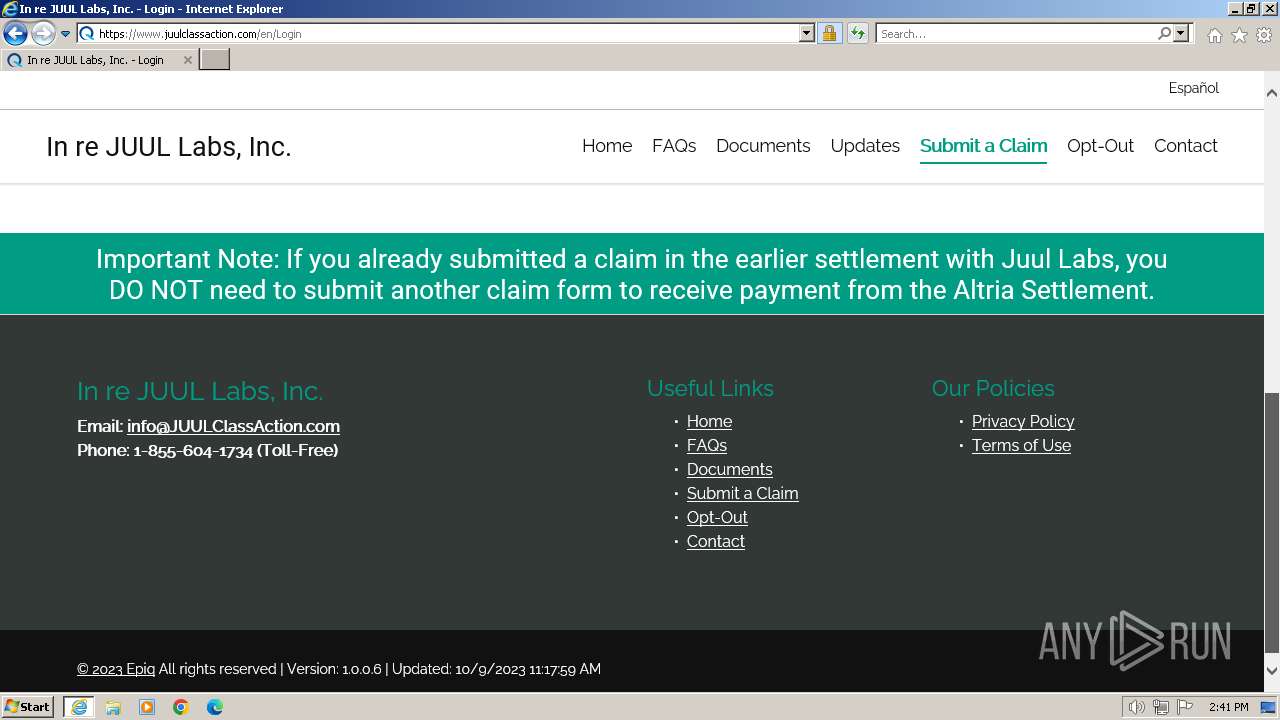This screenshot has width=1280, height=720.
Task: Click the Action Center flag tray icon
Action: point(1185,707)
